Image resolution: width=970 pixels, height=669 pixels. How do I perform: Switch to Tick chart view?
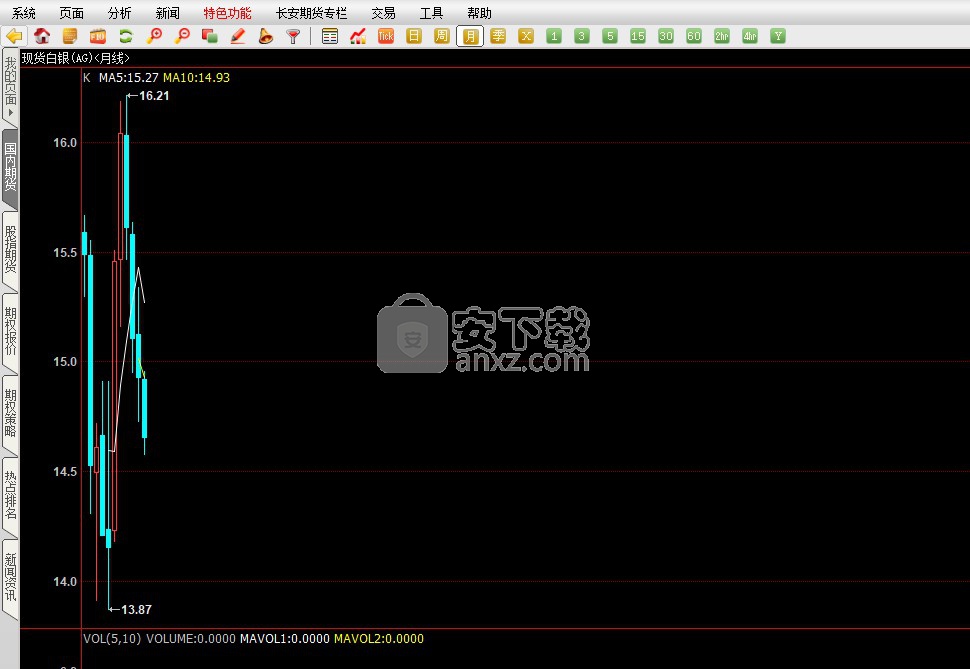[x=386, y=36]
